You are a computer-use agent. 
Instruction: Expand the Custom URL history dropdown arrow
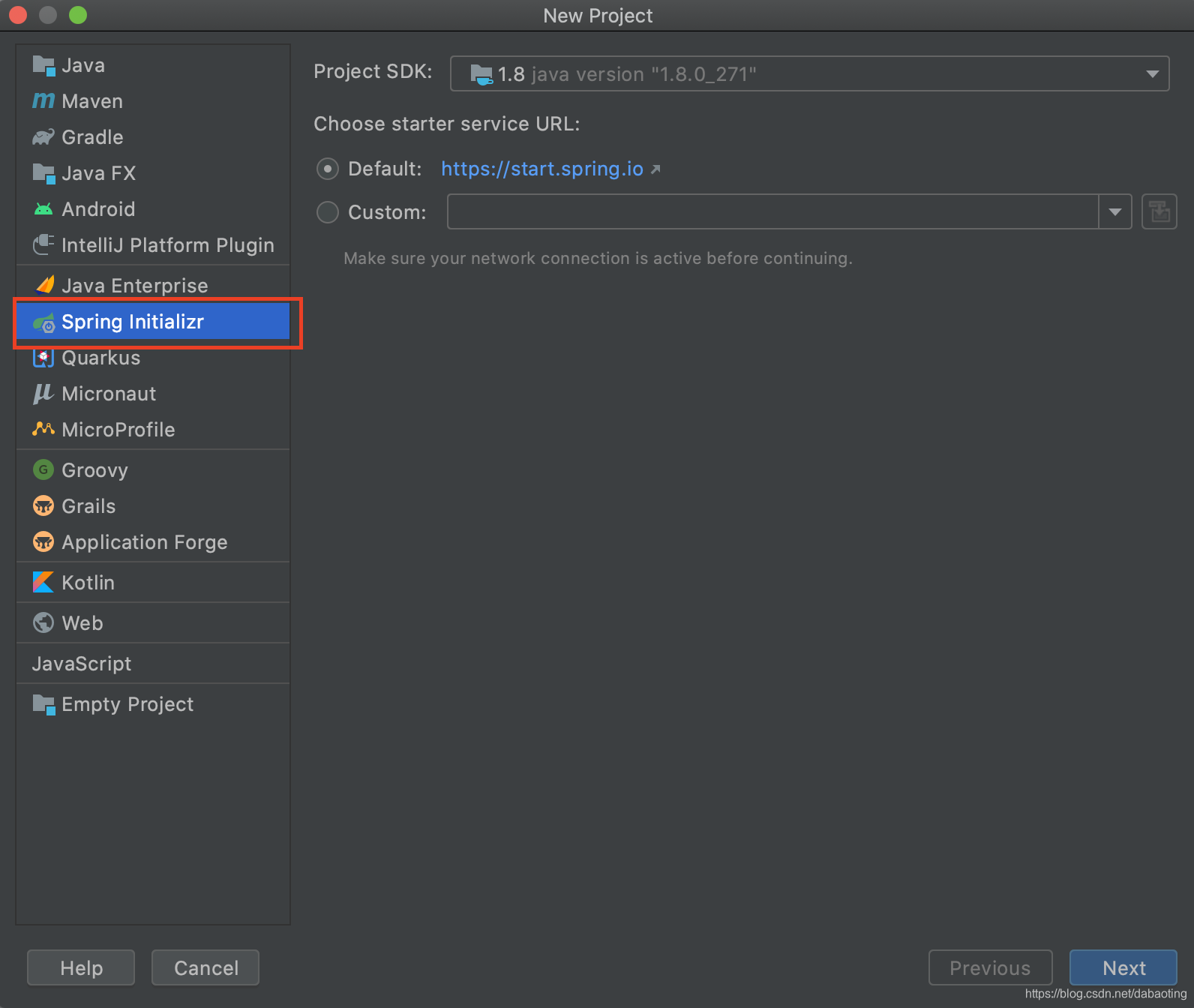click(x=1115, y=211)
